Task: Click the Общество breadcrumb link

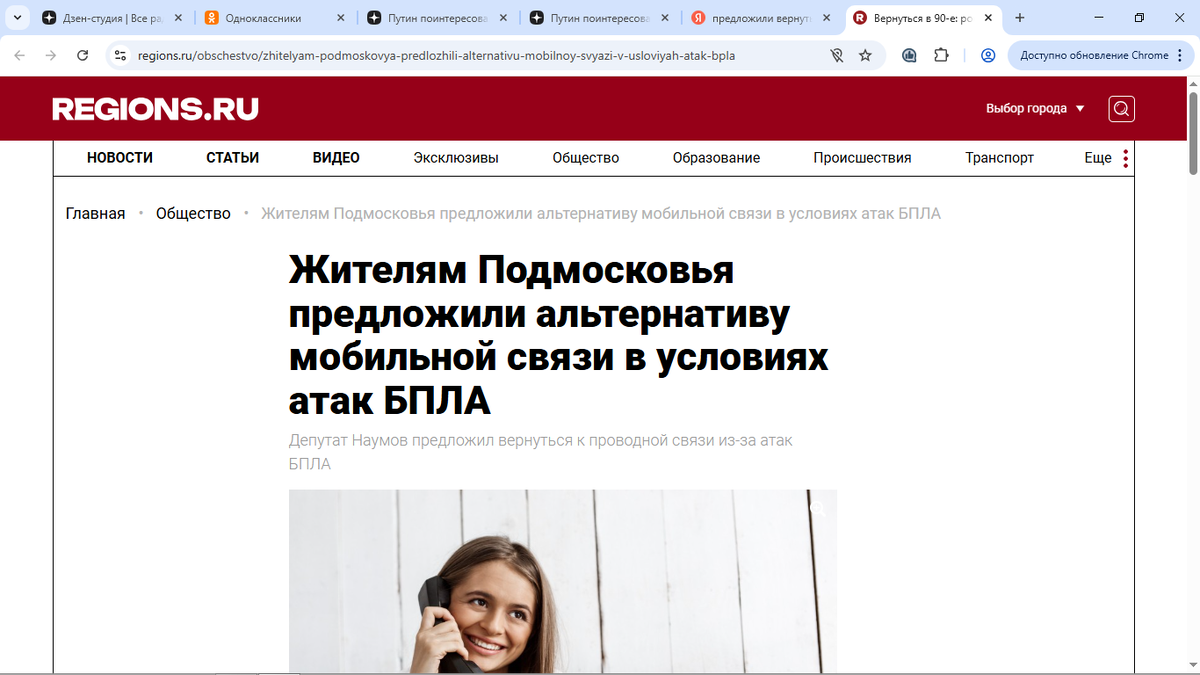Action: [x=193, y=213]
